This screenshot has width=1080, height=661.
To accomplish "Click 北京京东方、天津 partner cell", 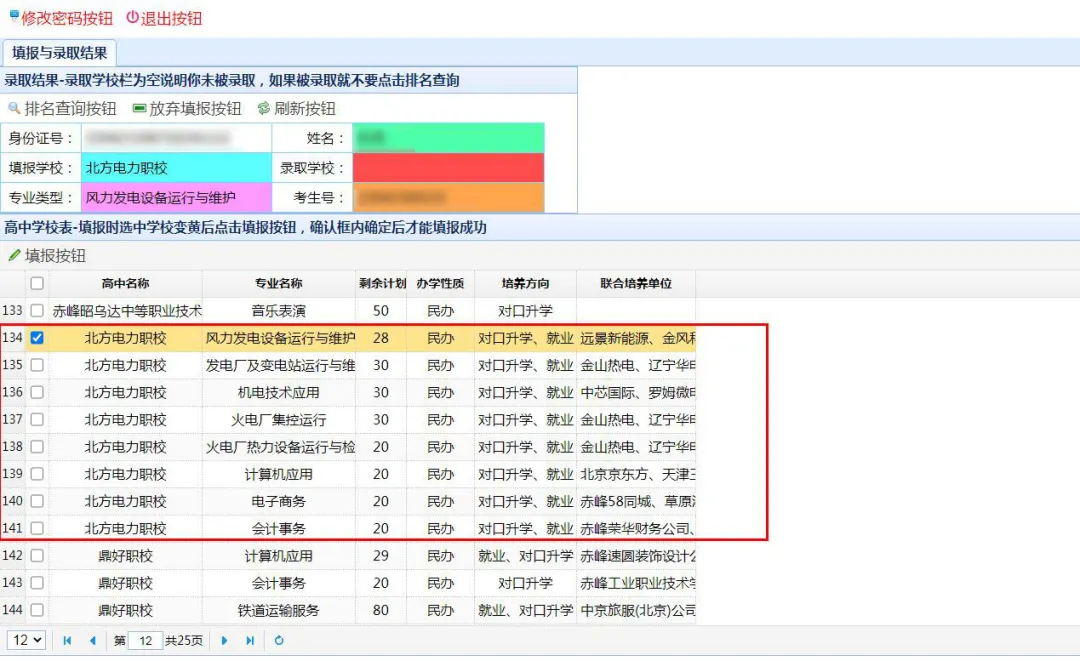I will 636,474.
